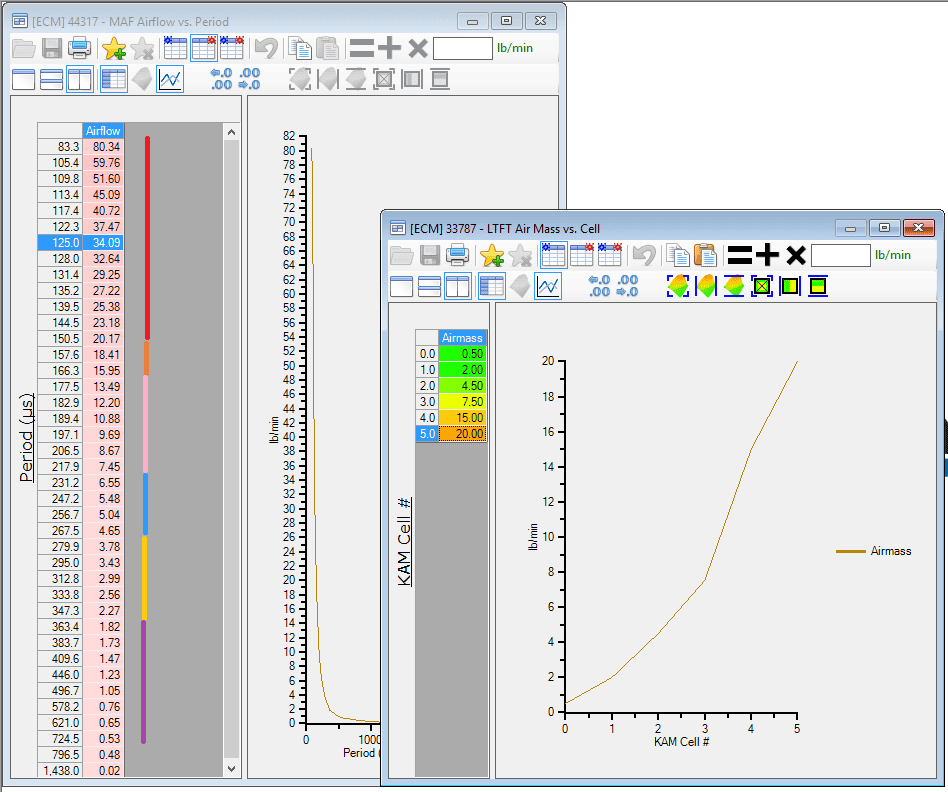Toggle single pane layout in MAF Airflow window
This screenshot has width=948, height=792.
24,79
